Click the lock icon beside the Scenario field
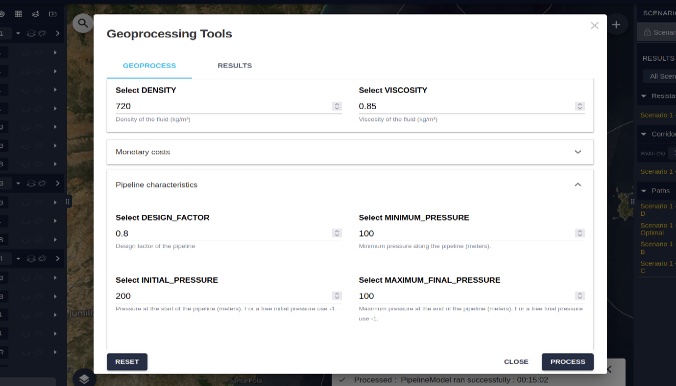This screenshot has width=676, height=386. point(647,32)
